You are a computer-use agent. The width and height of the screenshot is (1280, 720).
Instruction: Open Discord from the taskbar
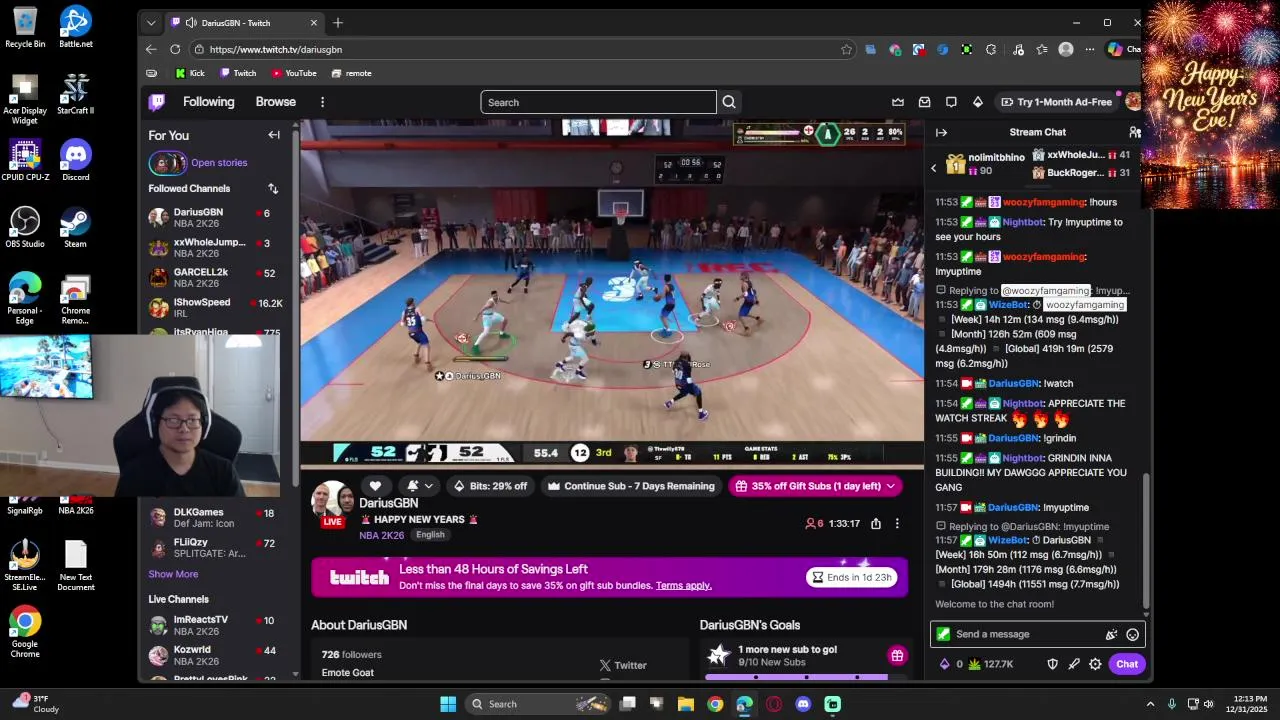pos(803,704)
